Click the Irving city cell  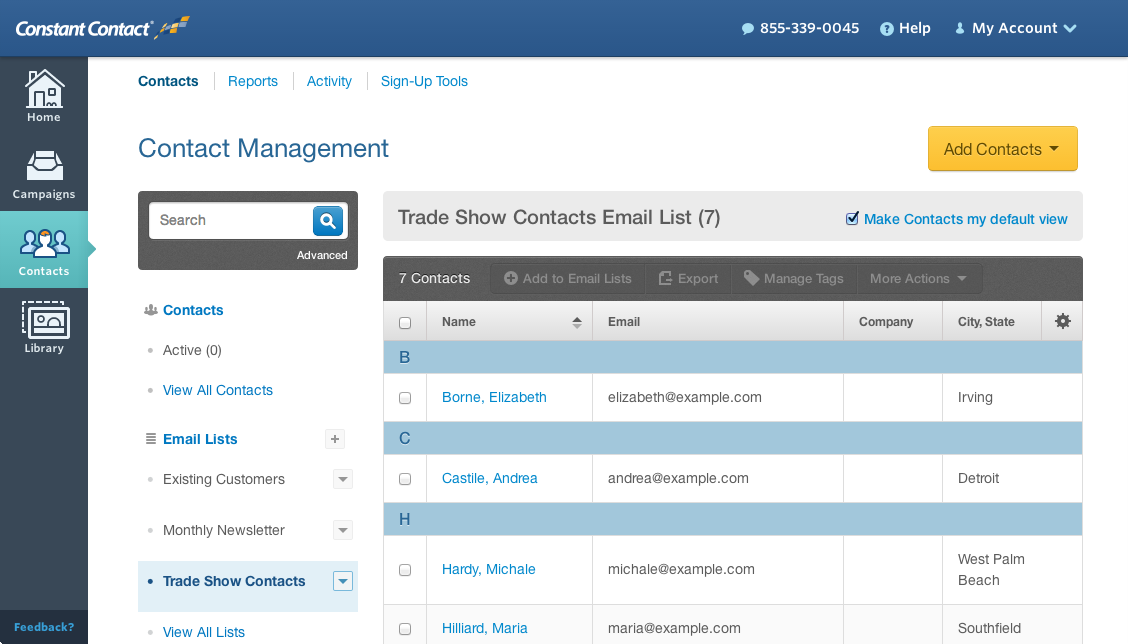(975, 397)
